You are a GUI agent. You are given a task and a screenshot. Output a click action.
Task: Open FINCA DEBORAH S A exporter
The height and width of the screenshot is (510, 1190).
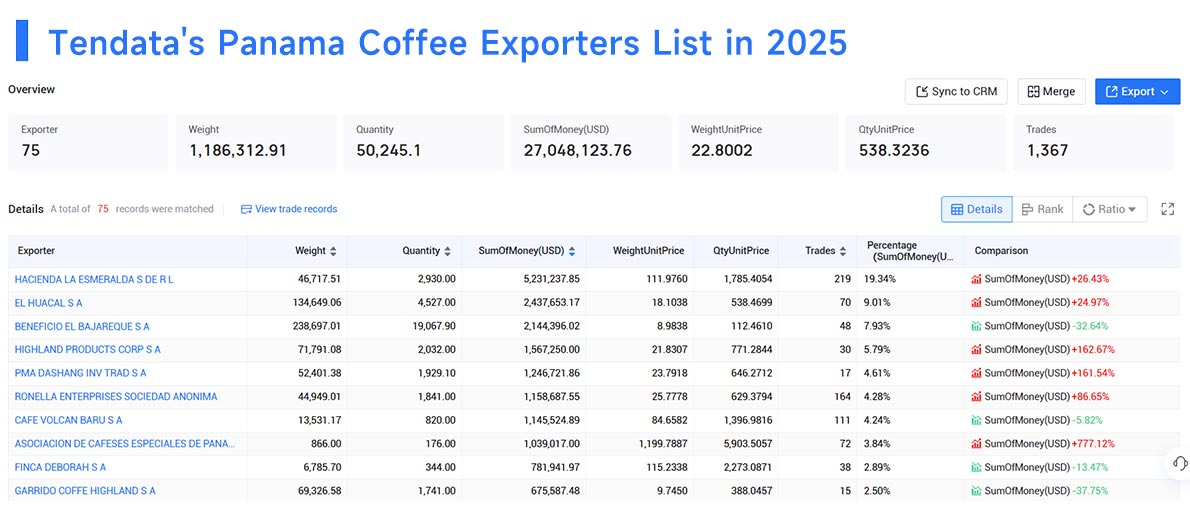tap(61, 468)
